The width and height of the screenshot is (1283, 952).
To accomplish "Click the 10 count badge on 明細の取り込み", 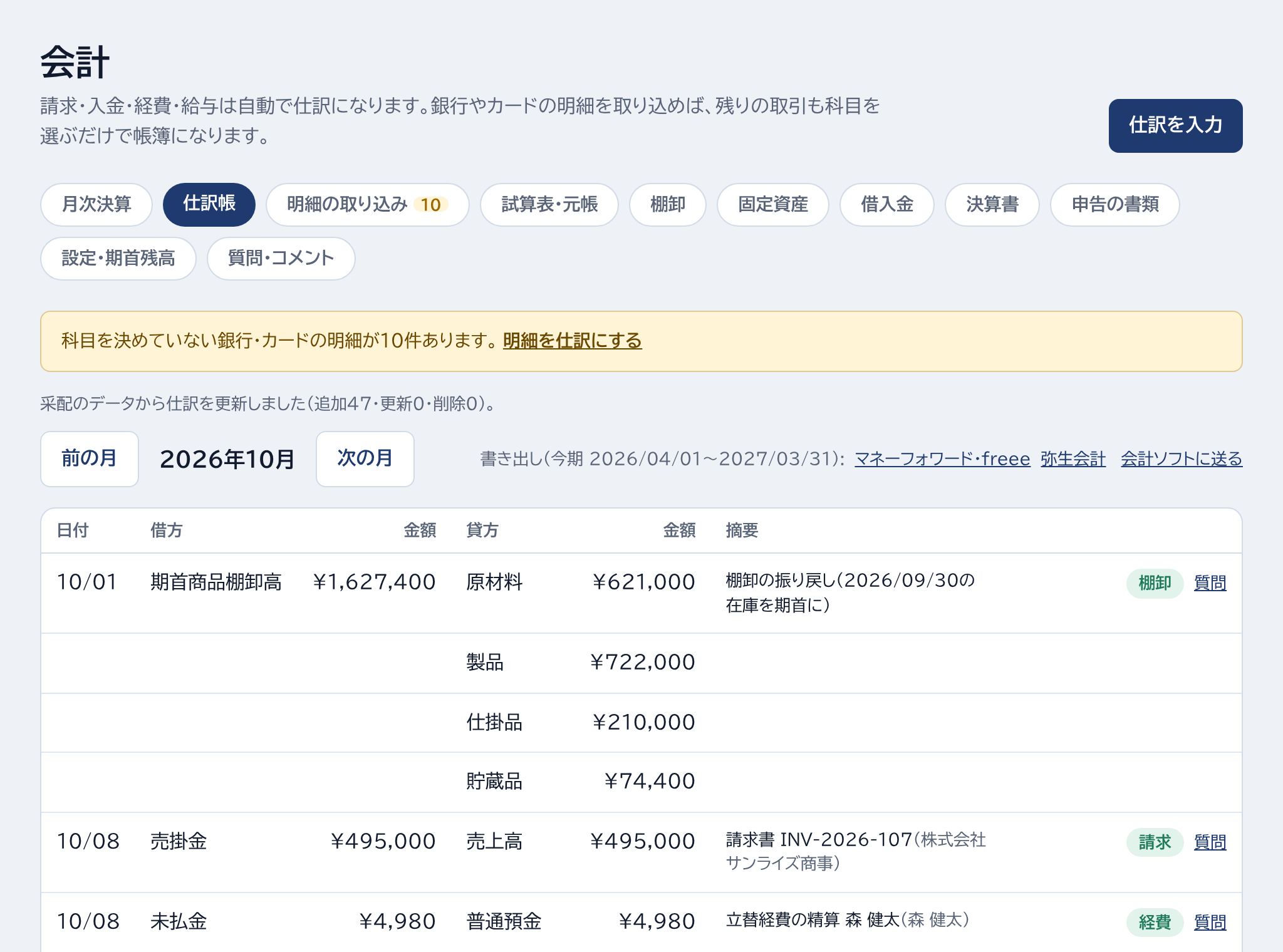I will [430, 205].
